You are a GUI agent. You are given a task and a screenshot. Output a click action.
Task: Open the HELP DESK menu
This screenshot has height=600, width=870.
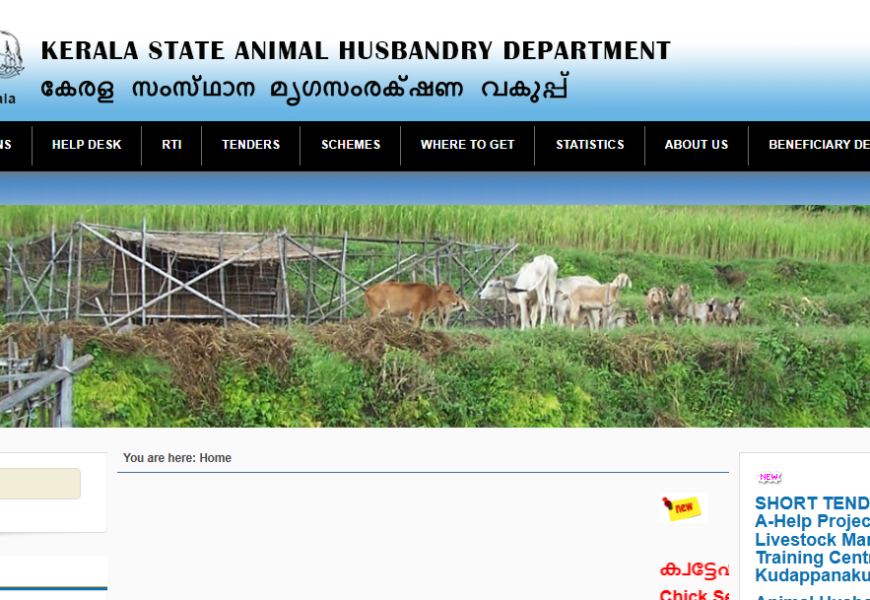87,145
